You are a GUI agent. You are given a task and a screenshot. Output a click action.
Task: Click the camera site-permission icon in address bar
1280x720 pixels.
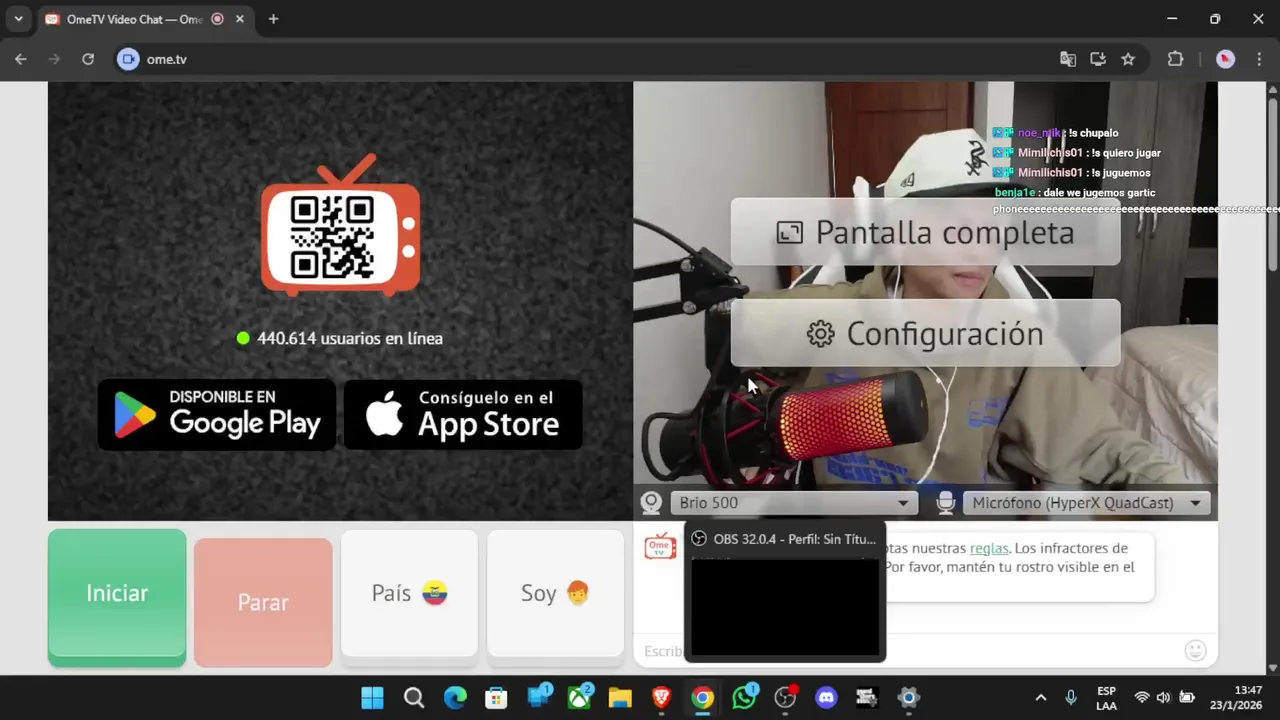(127, 59)
